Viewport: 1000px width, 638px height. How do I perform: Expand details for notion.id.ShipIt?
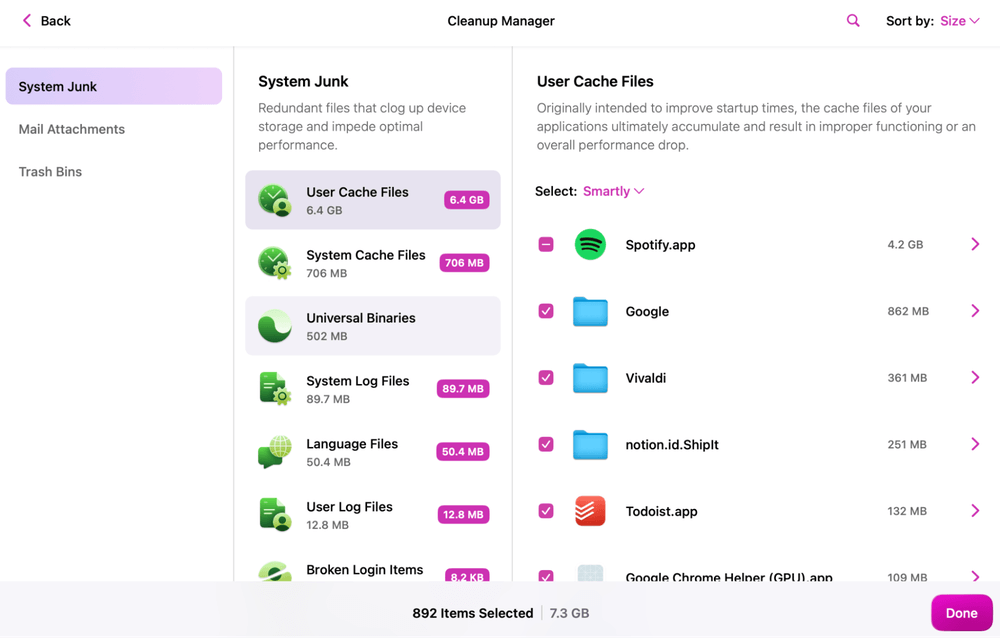975,444
